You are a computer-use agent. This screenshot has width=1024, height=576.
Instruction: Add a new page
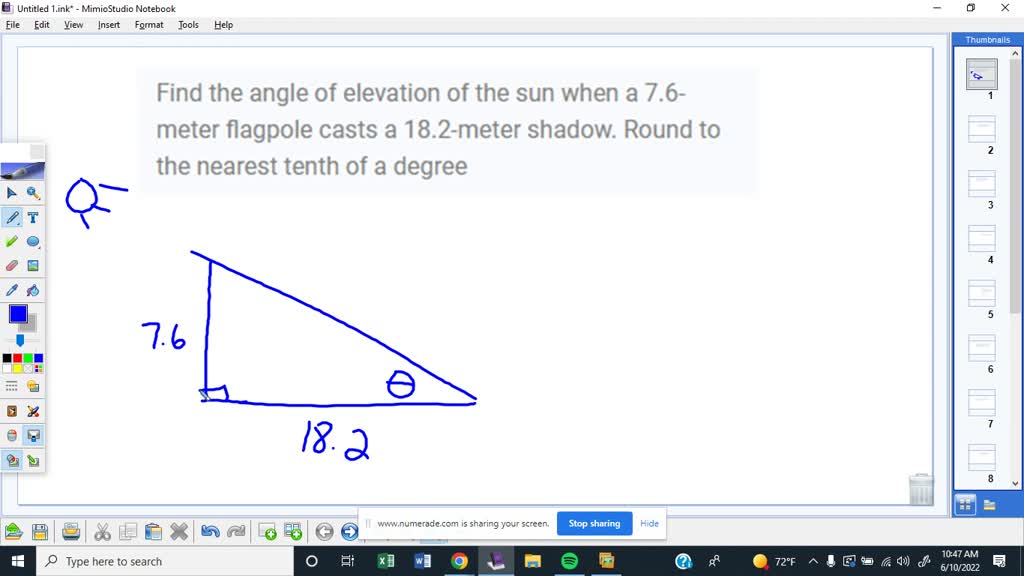267,532
